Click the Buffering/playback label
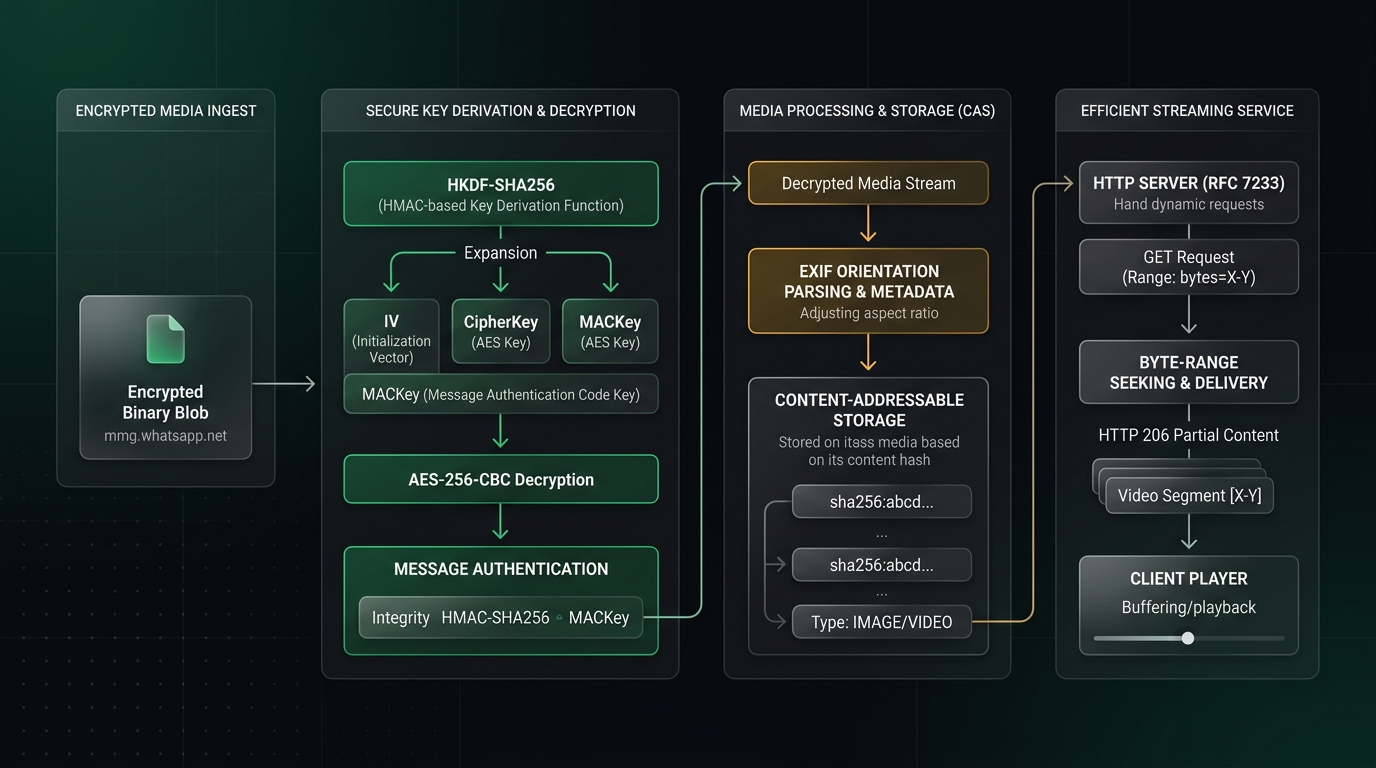The image size is (1376, 768). (1189, 607)
